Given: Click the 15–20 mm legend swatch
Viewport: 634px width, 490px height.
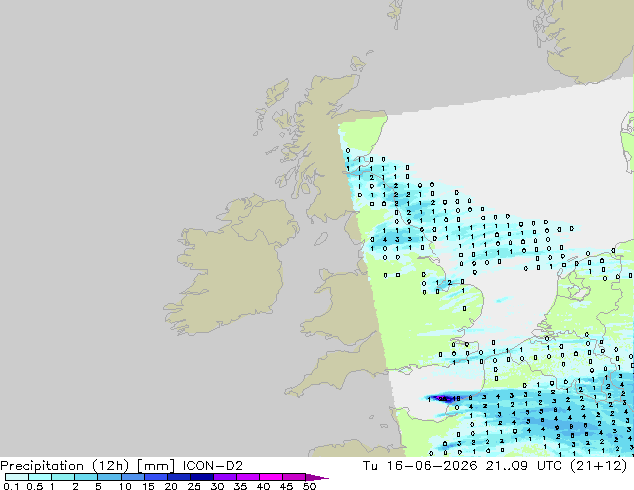Looking at the screenshot, I should click(155, 477).
